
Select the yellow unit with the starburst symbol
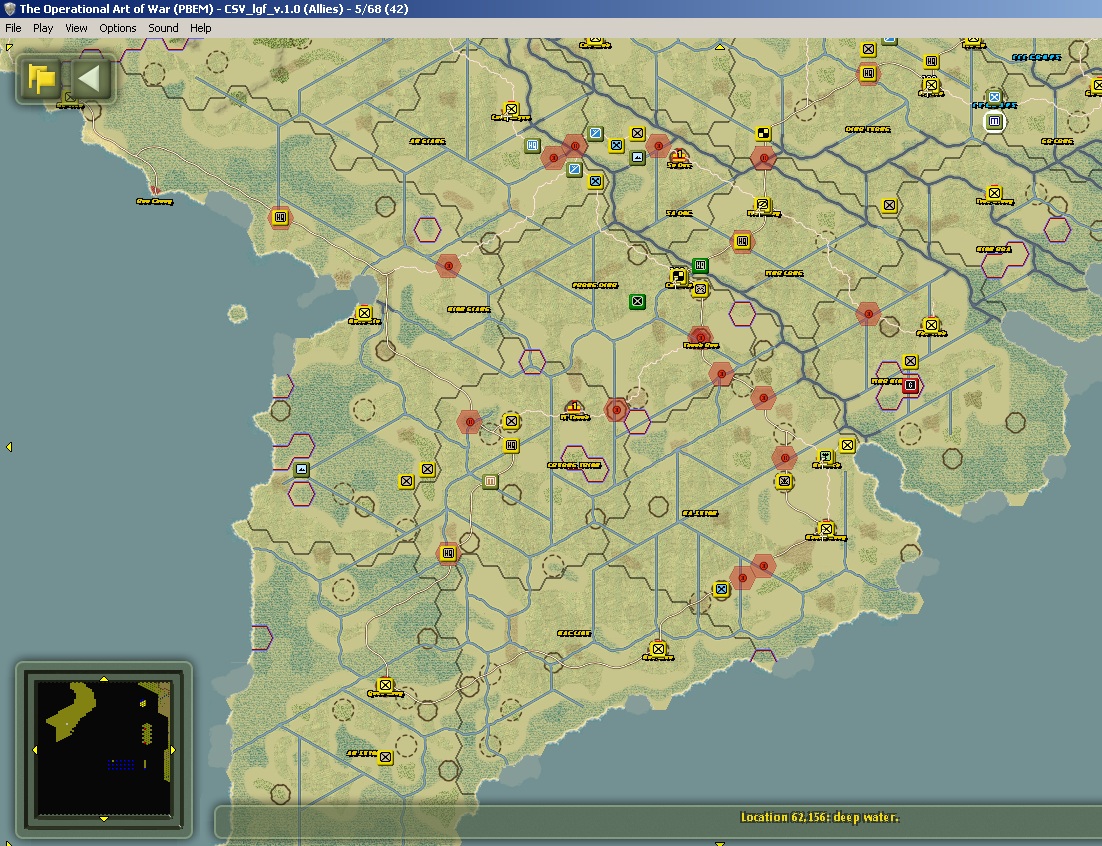click(x=784, y=481)
